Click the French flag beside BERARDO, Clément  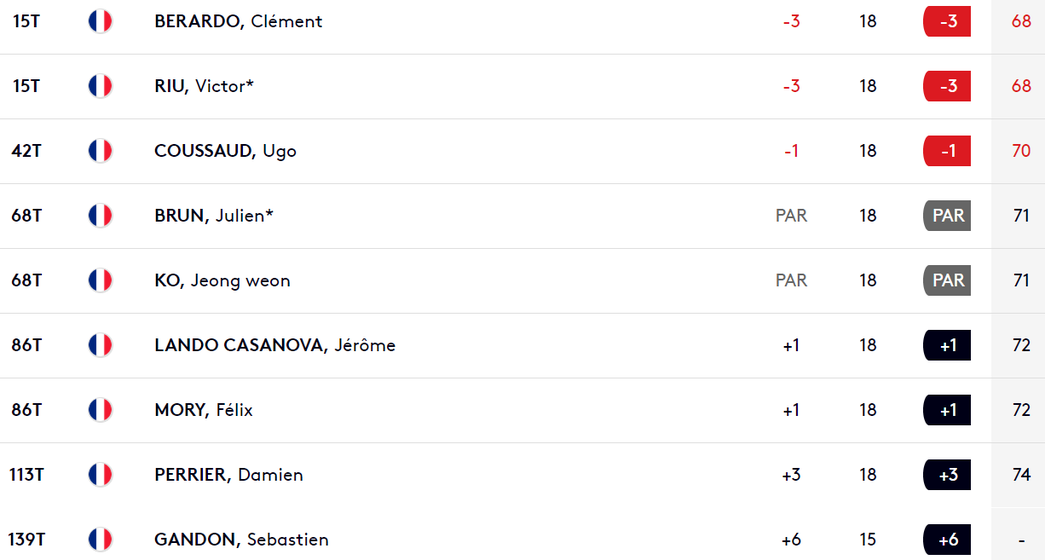[100, 21]
